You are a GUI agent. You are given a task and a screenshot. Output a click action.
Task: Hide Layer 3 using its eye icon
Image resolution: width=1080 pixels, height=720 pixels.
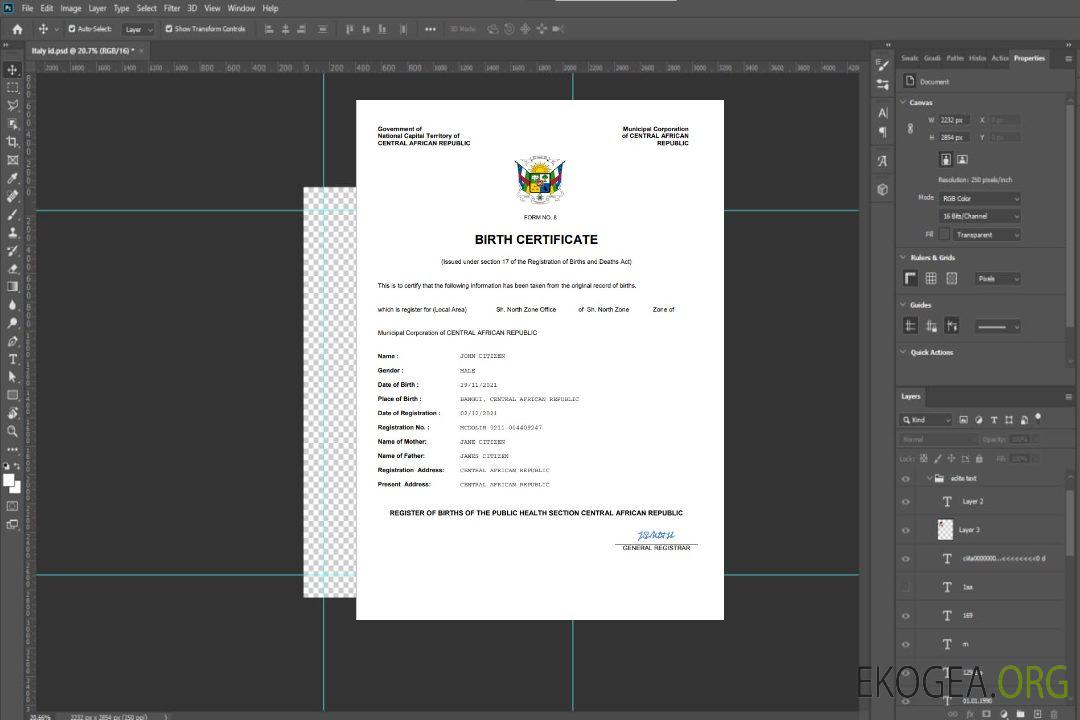[x=906, y=530]
